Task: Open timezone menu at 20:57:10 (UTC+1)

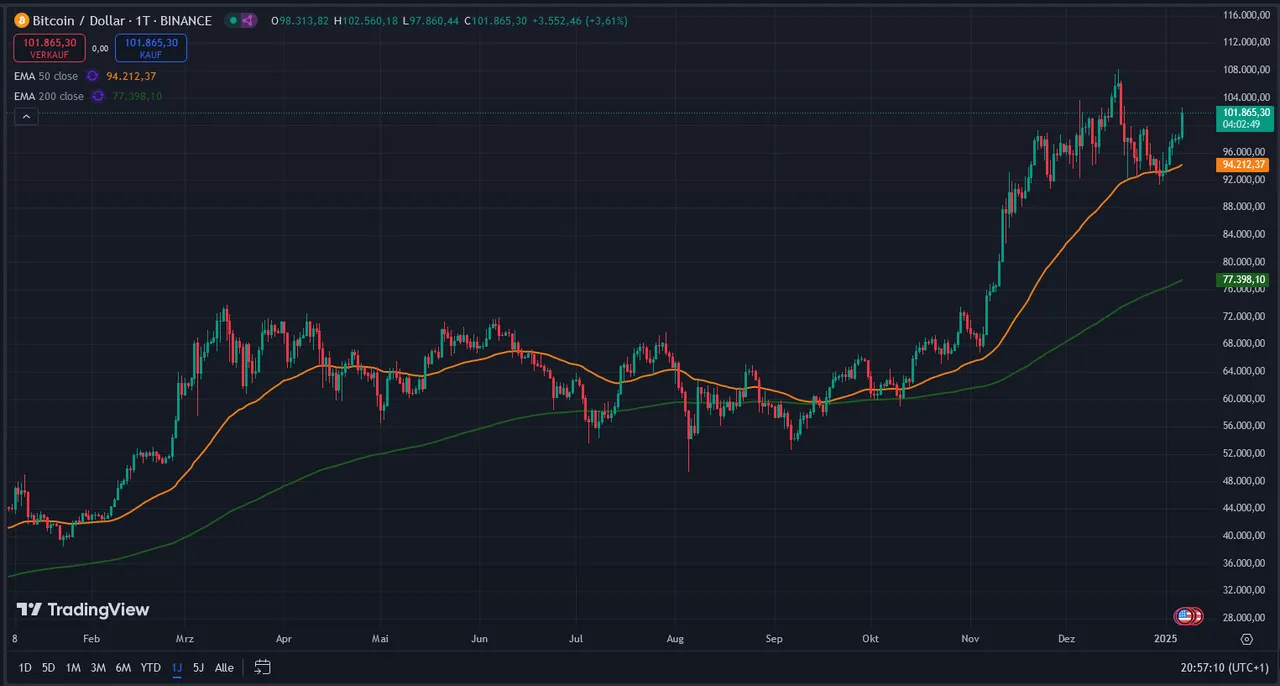Action: (1222, 667)
